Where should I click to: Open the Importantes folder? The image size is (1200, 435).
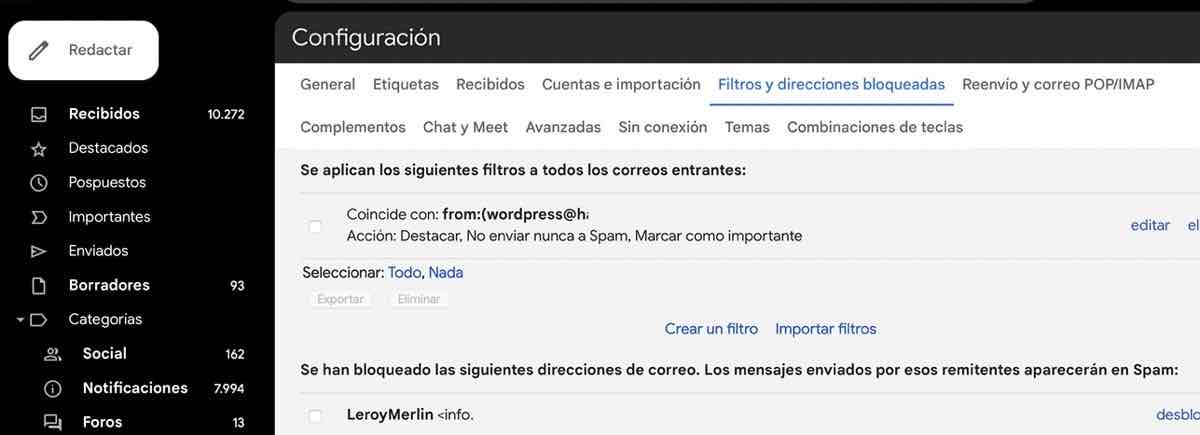(109, 217)
